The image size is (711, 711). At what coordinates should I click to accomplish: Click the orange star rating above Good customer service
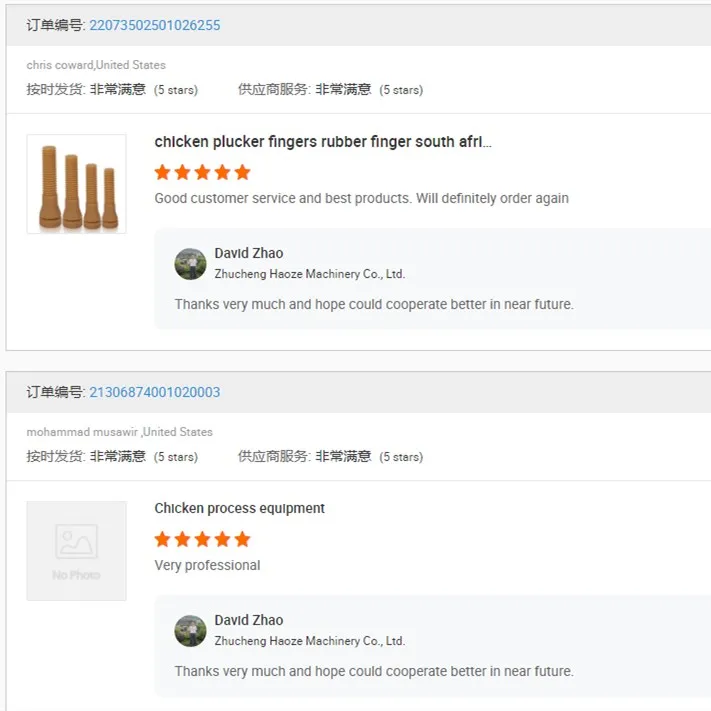(x=202, y=172)
